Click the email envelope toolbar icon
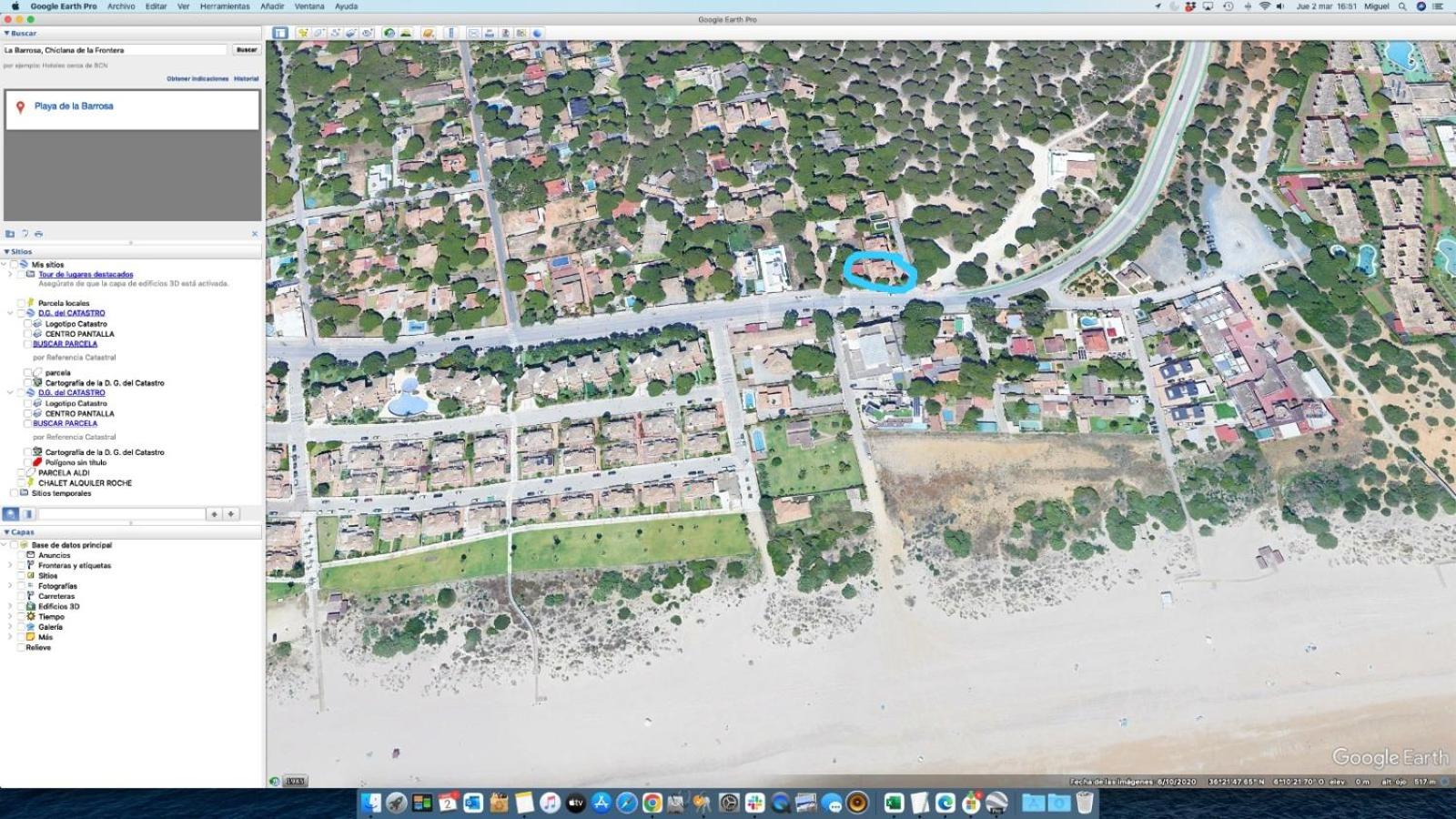Viewport: 1456px width, 819px height. point(474,33)
